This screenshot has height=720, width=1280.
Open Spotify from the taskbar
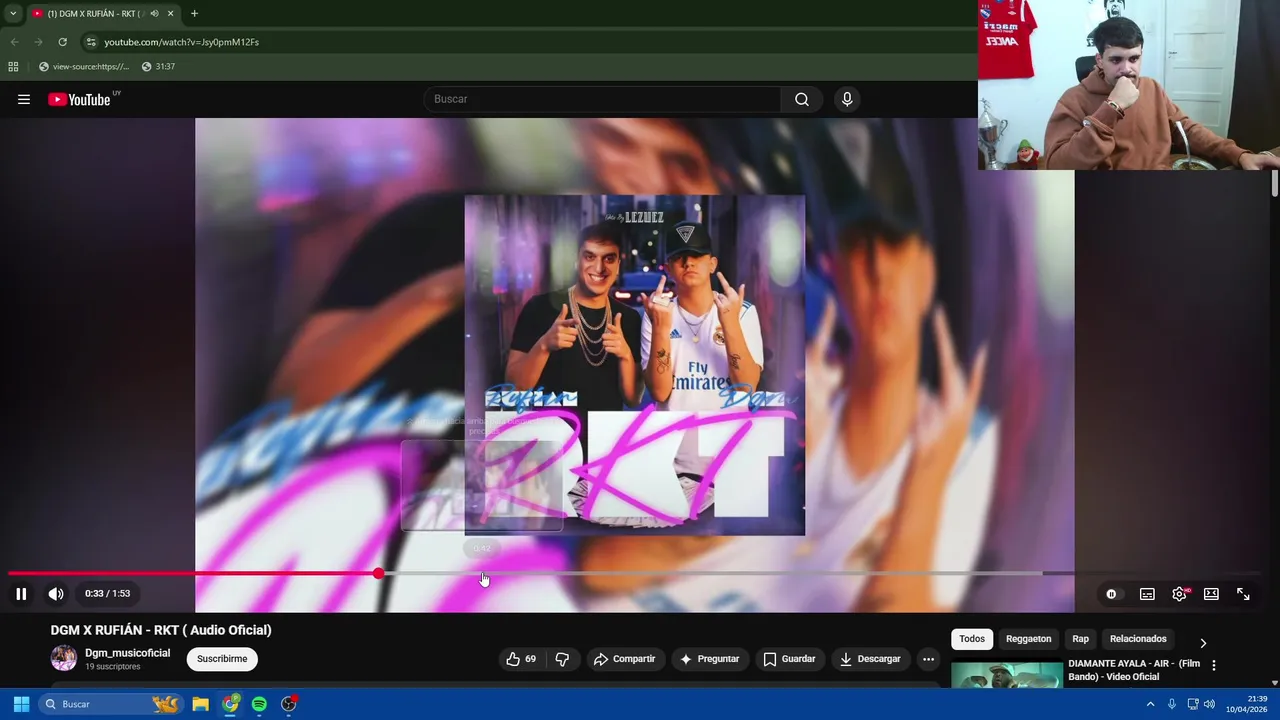click(259, 704)
